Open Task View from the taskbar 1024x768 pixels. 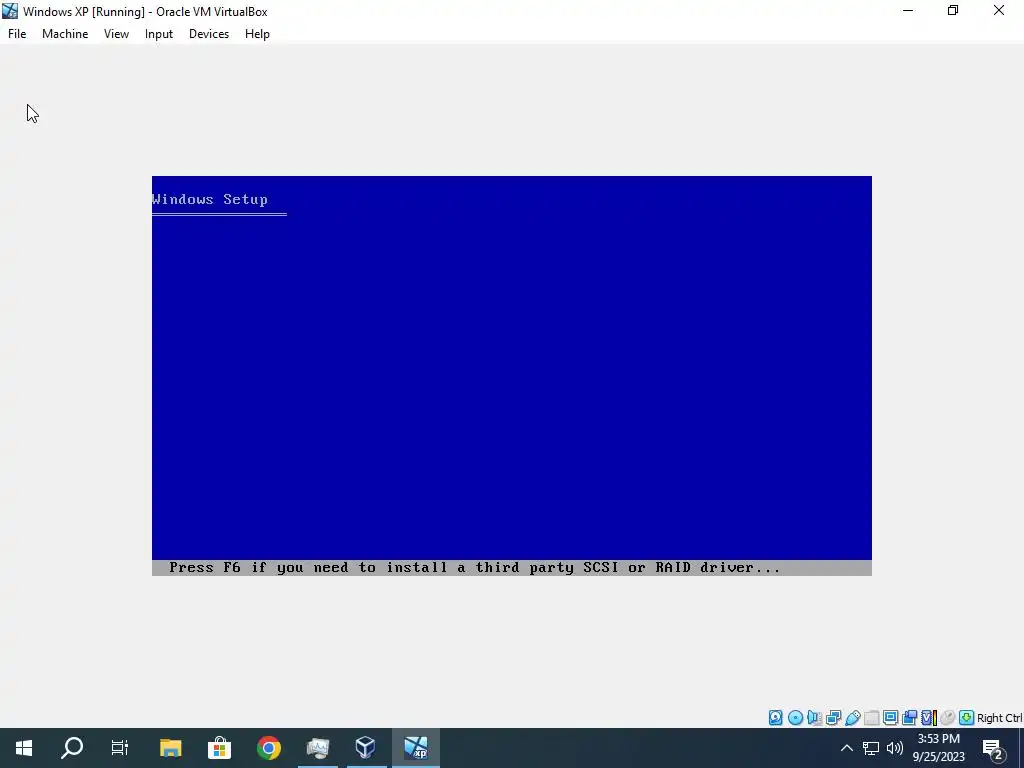[x=120, y=748]
